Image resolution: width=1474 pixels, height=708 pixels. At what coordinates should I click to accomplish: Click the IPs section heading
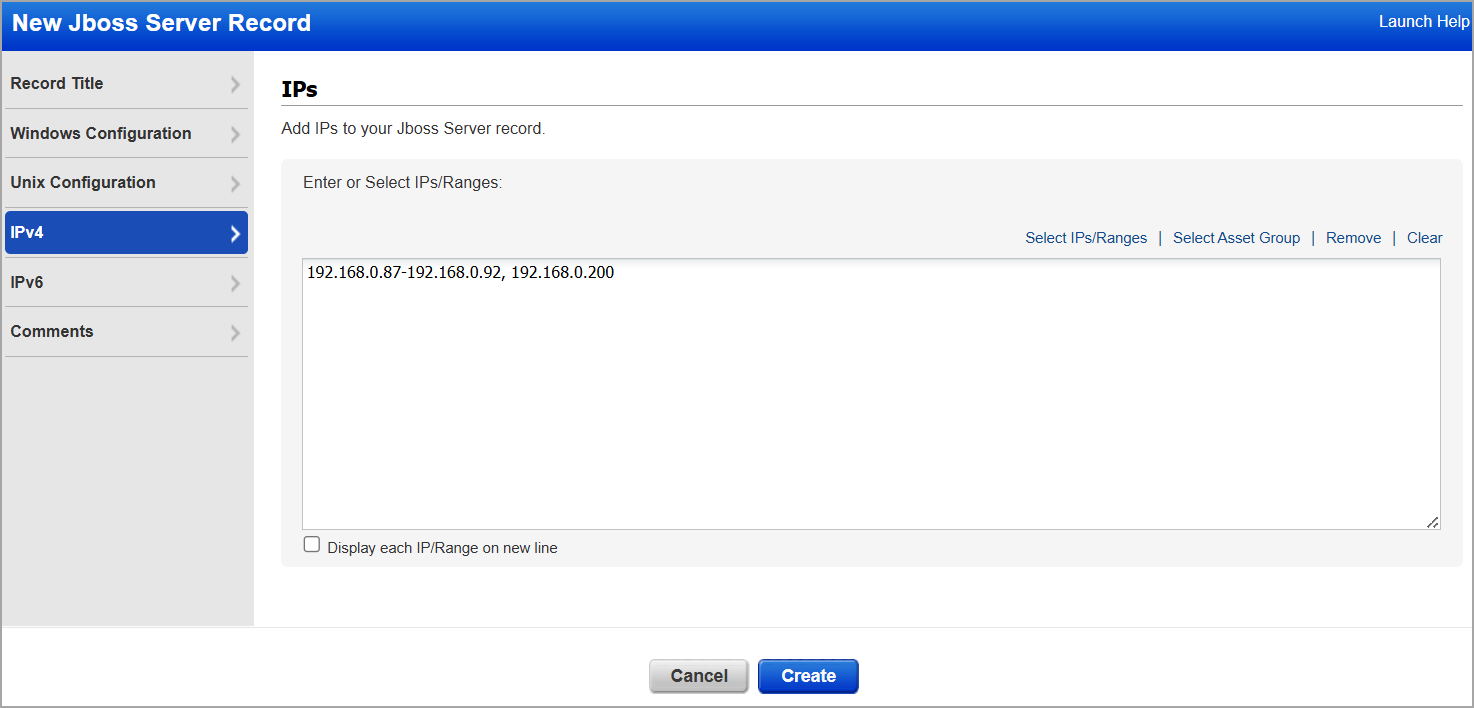(300, 89)
